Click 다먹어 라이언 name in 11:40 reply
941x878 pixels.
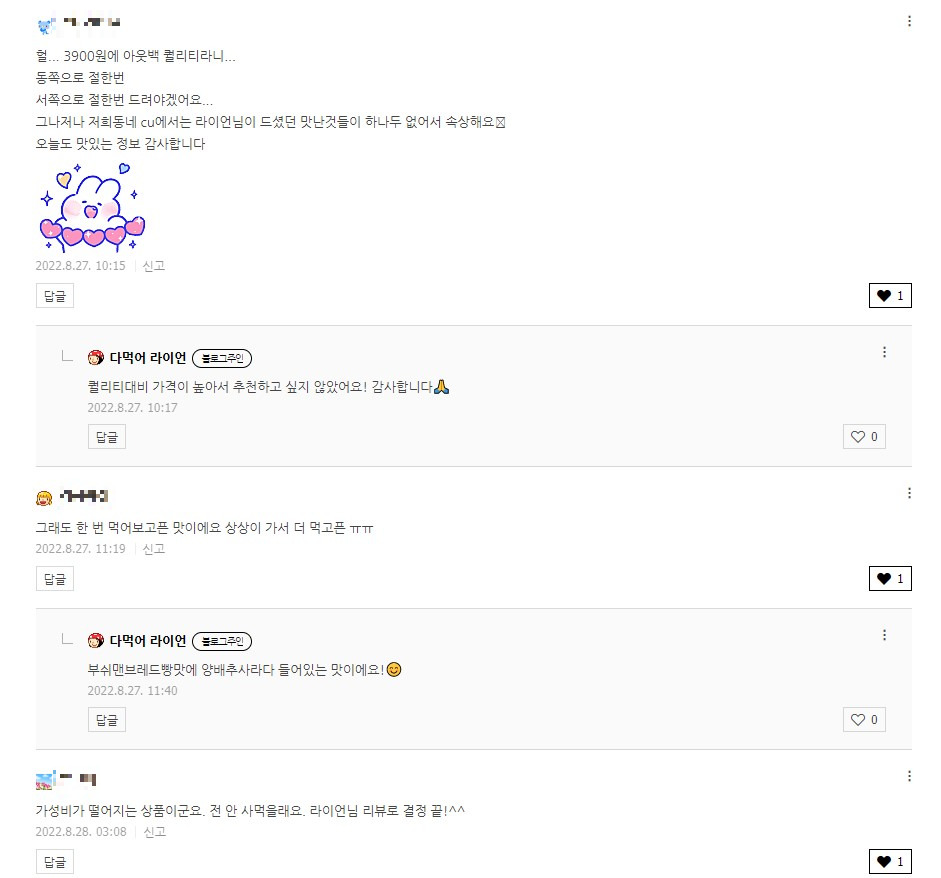(148, 641)
